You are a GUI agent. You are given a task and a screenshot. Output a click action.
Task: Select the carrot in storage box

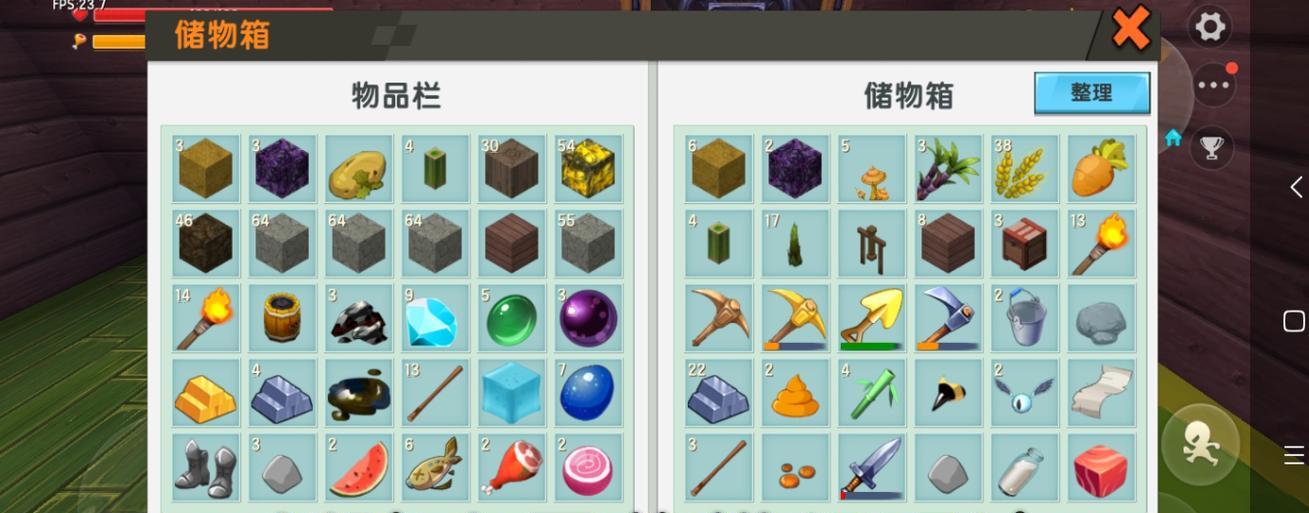tap(1101, 169)
